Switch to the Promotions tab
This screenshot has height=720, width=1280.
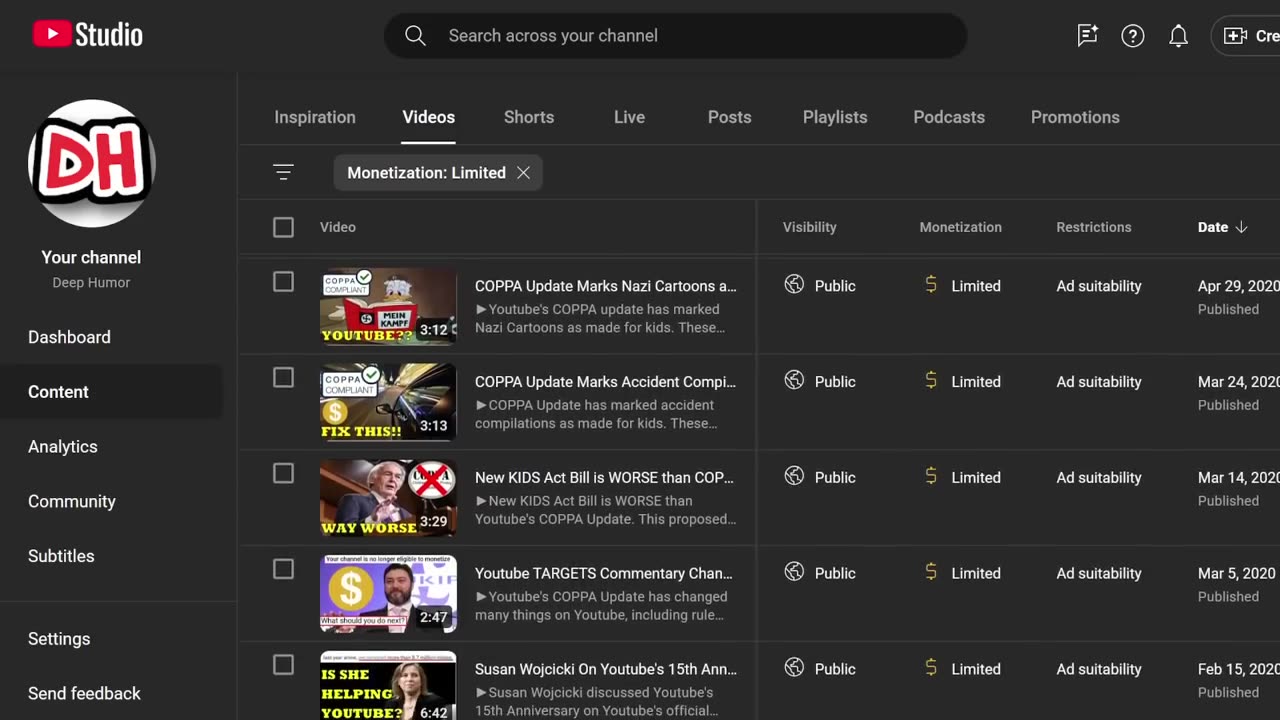click(x=1075, y=117)
